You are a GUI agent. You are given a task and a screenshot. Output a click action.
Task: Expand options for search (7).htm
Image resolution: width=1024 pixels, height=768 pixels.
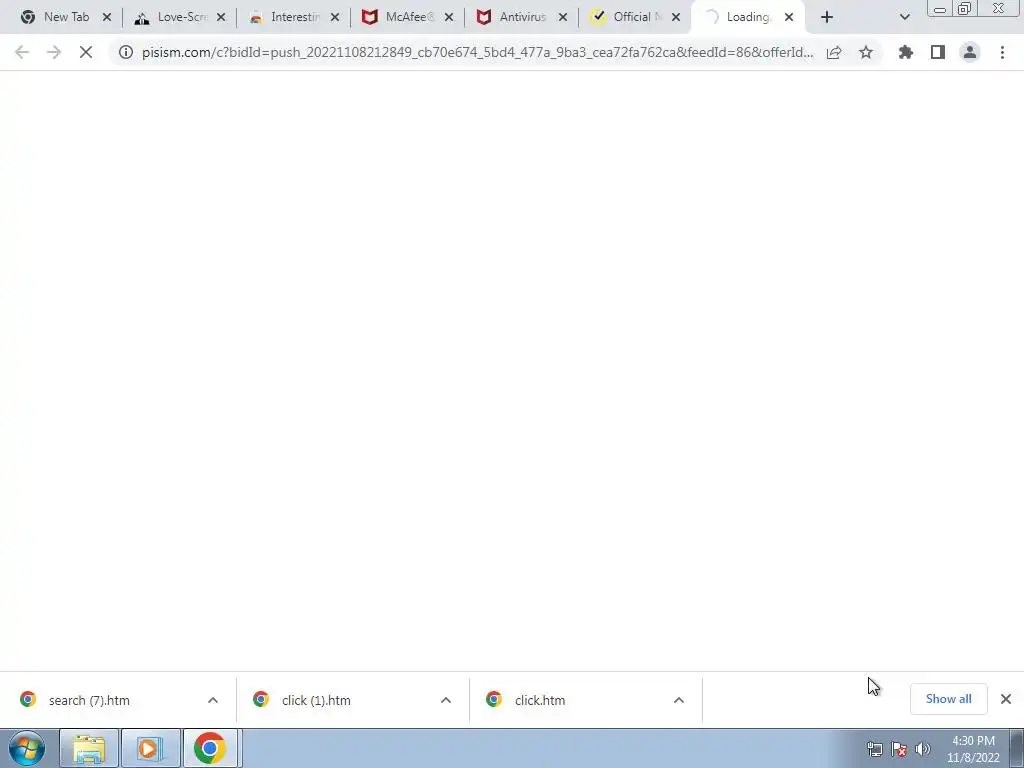coord(213,700)
